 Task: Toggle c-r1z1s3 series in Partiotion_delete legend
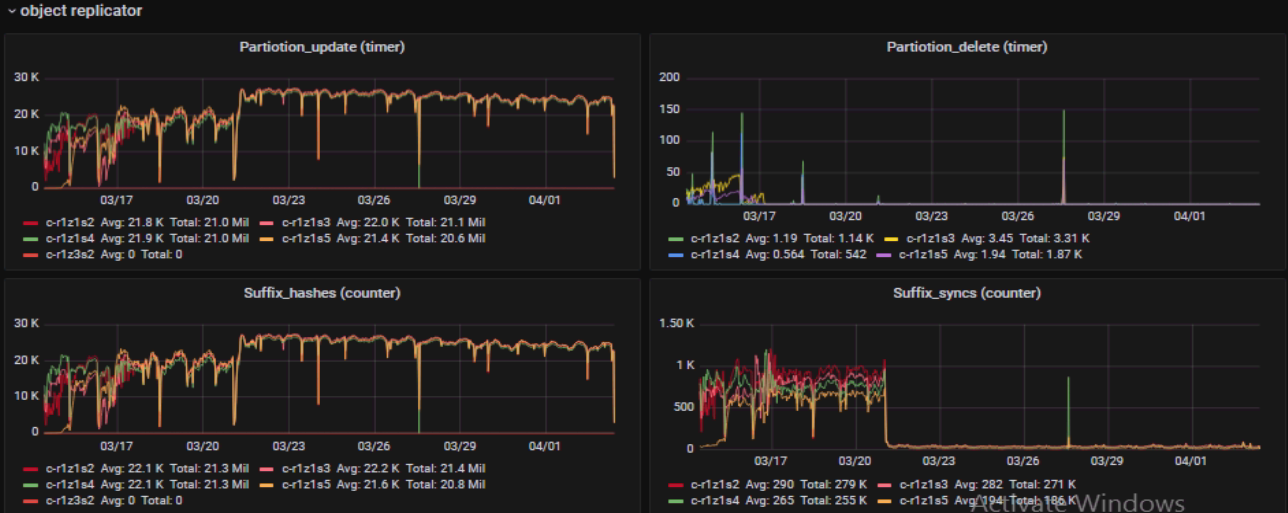click(x=930, y=238)
